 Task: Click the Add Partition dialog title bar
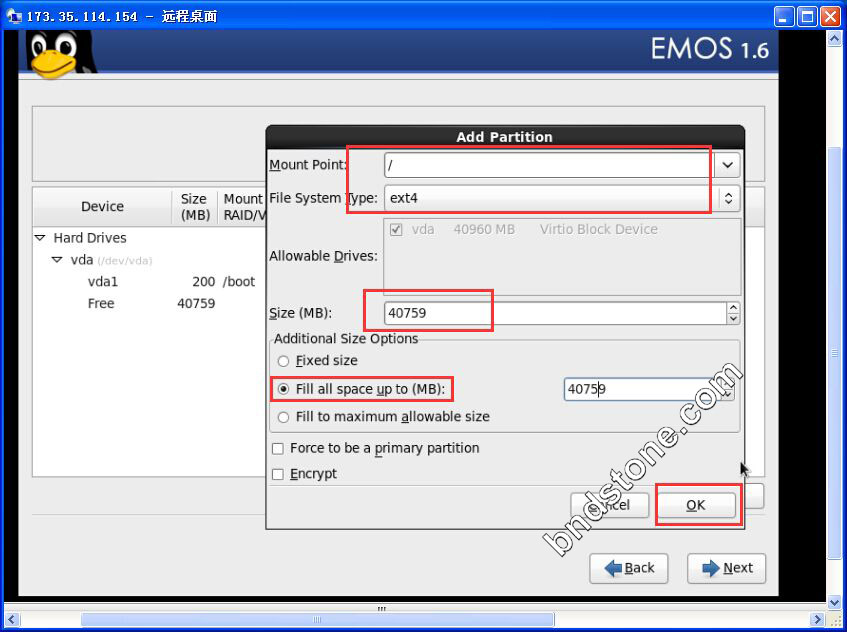(x=505, y=137)
